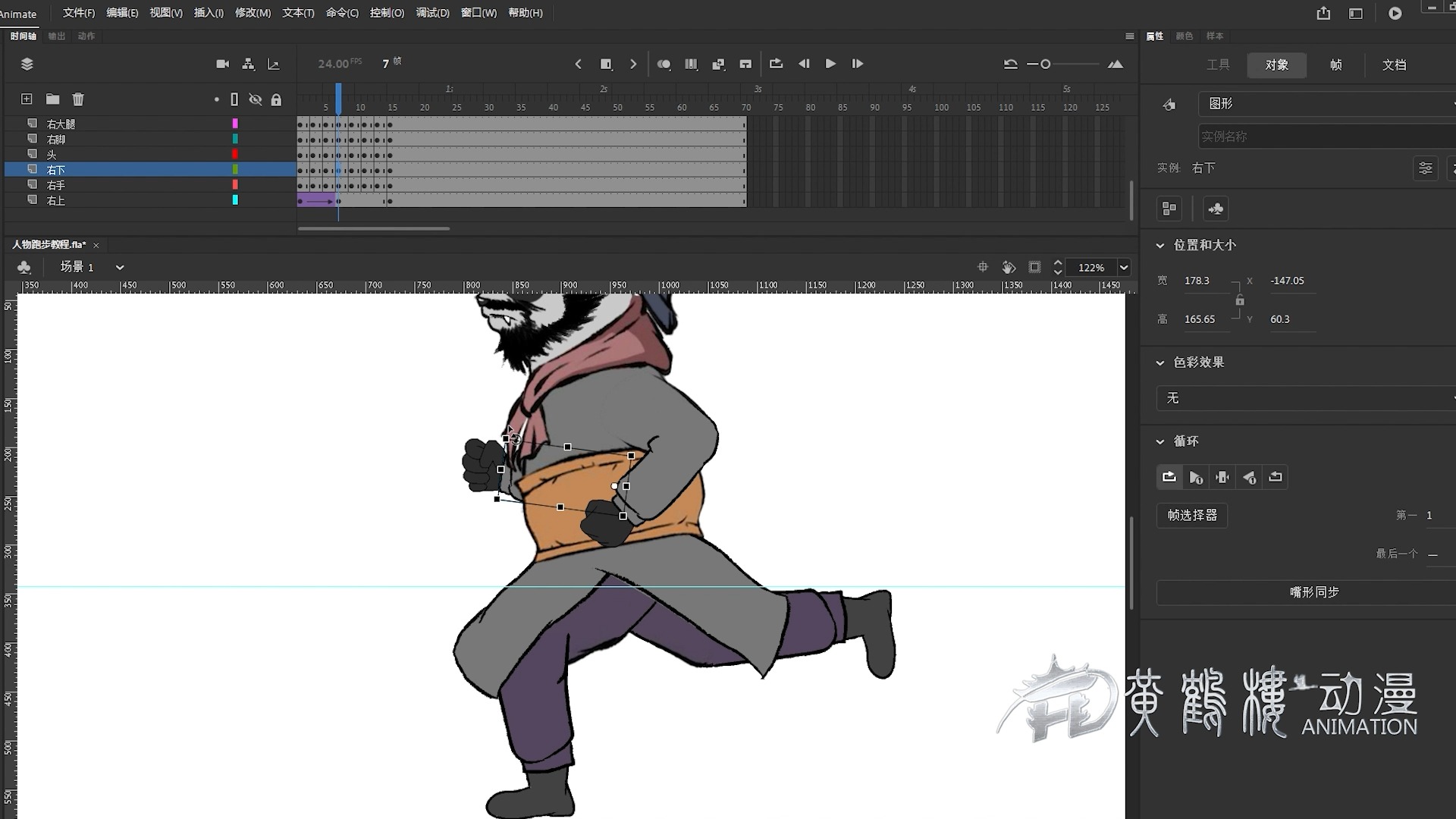
Task: Open the 无 color effect dropdown
Action: 1306,398
